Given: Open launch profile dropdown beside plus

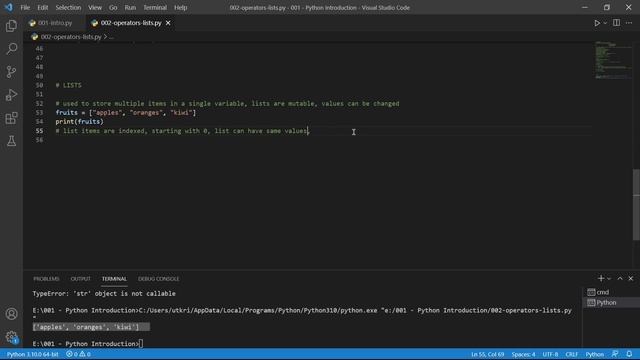Looking at the screenshot, I should pos(609,278).
